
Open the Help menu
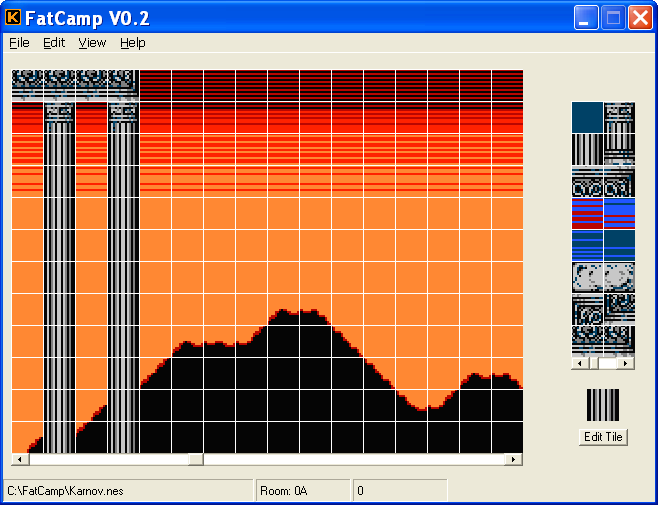click(133, 43)
